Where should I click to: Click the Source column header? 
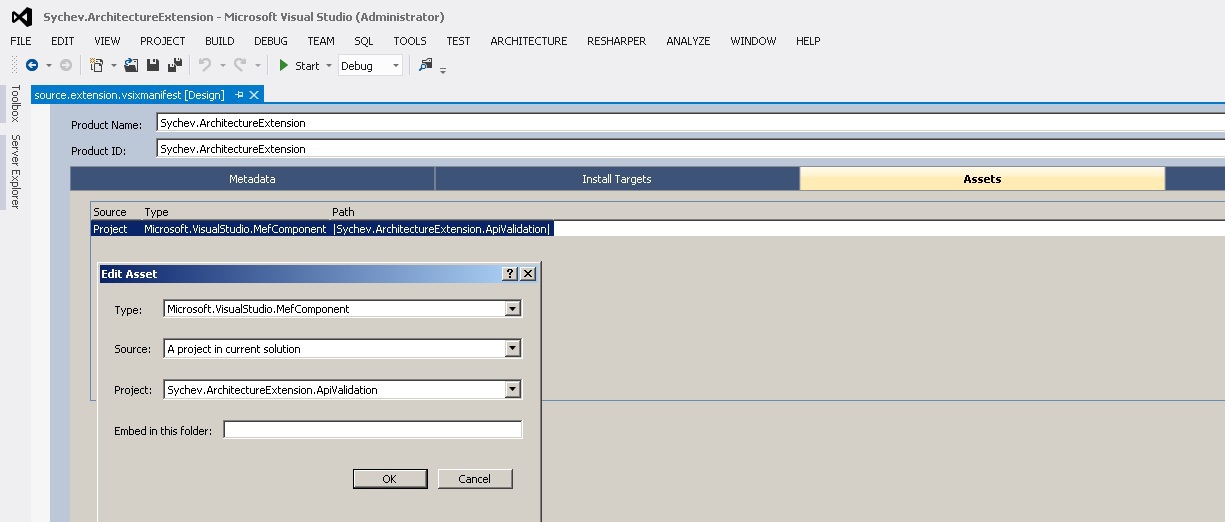tap(110, 212)
